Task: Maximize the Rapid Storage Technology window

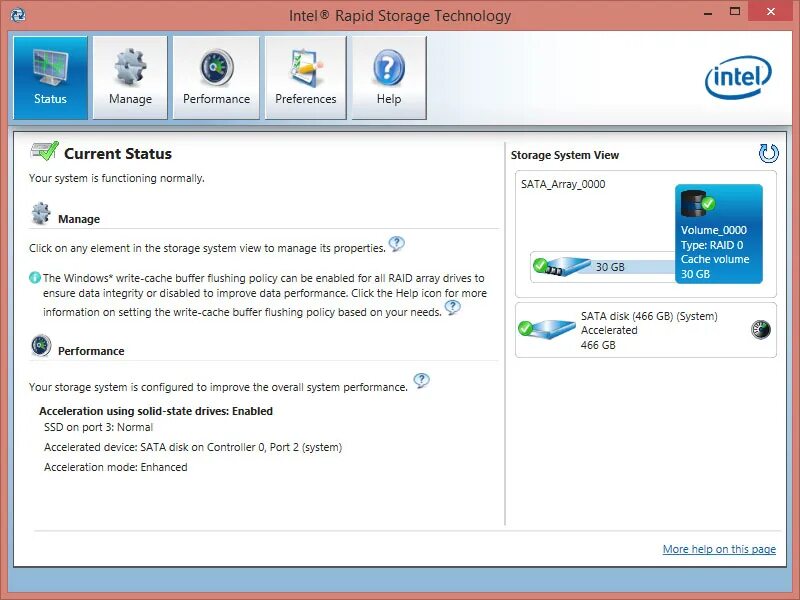Action: [x=735, y=12]
